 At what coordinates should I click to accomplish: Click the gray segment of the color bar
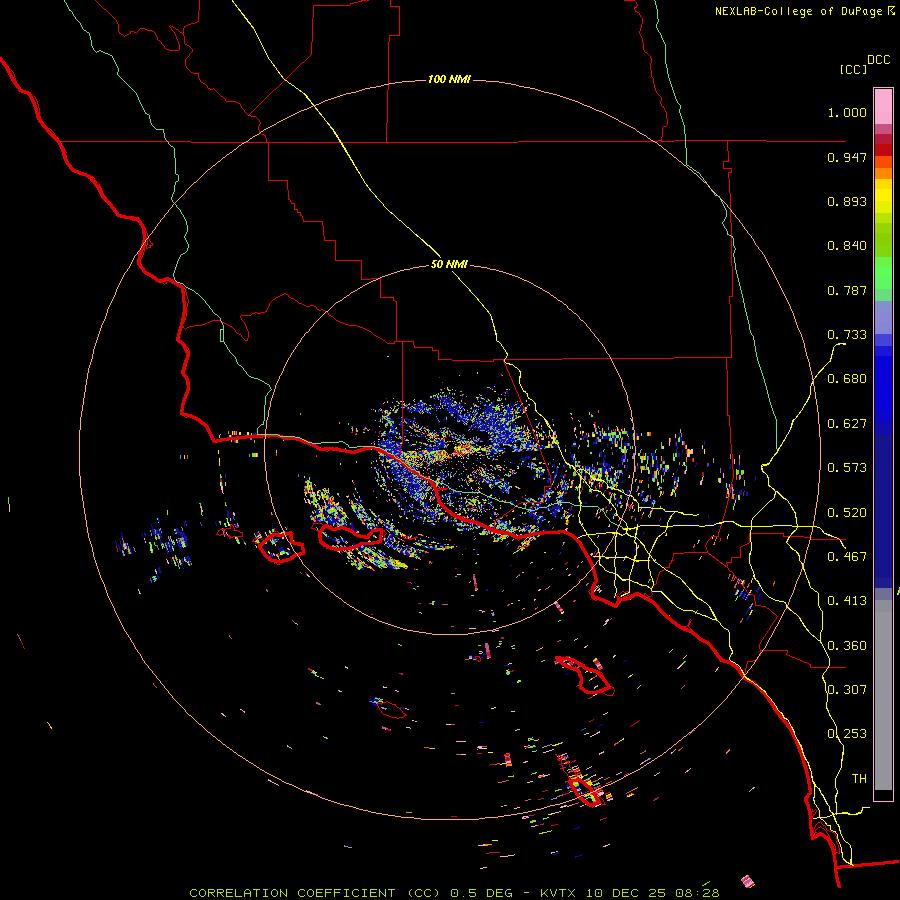point(883,695)
